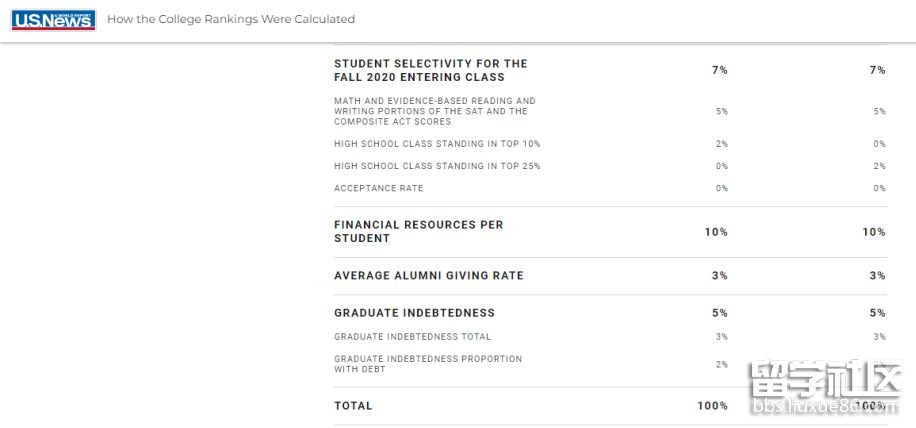The width and height of the screenshot is (916, 428).
Task: Click the U.S. News logo
Action: [x=53, y=20]
